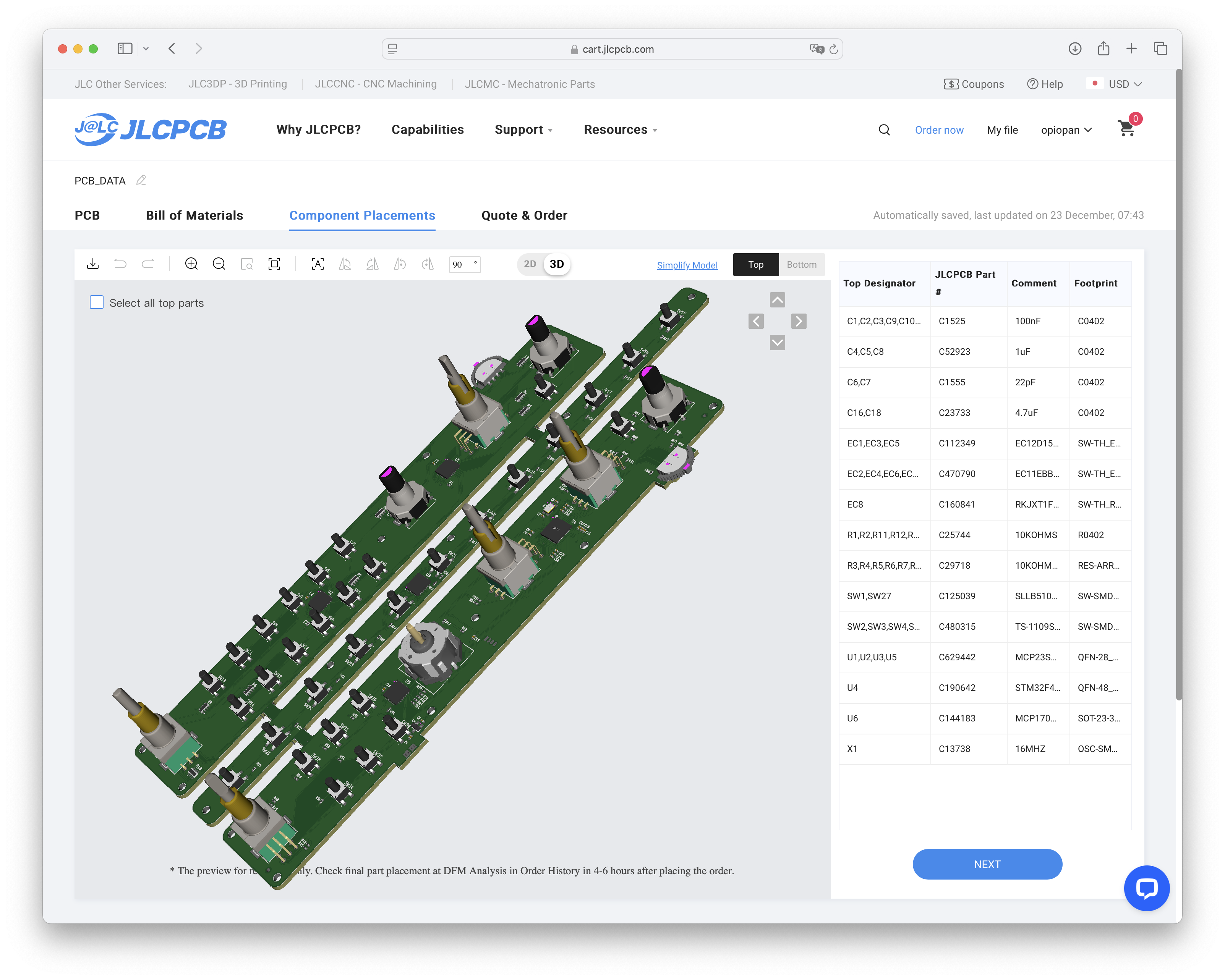
Task: Open the shopping cart icon
Action: tap(1126, 129)
